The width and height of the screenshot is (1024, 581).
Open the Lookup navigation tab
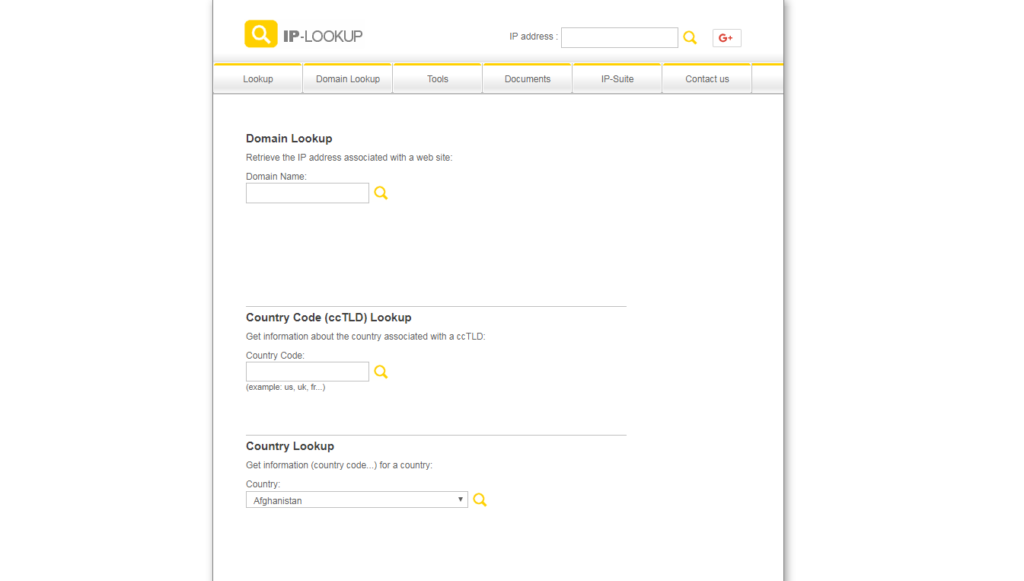pos(258,78)
